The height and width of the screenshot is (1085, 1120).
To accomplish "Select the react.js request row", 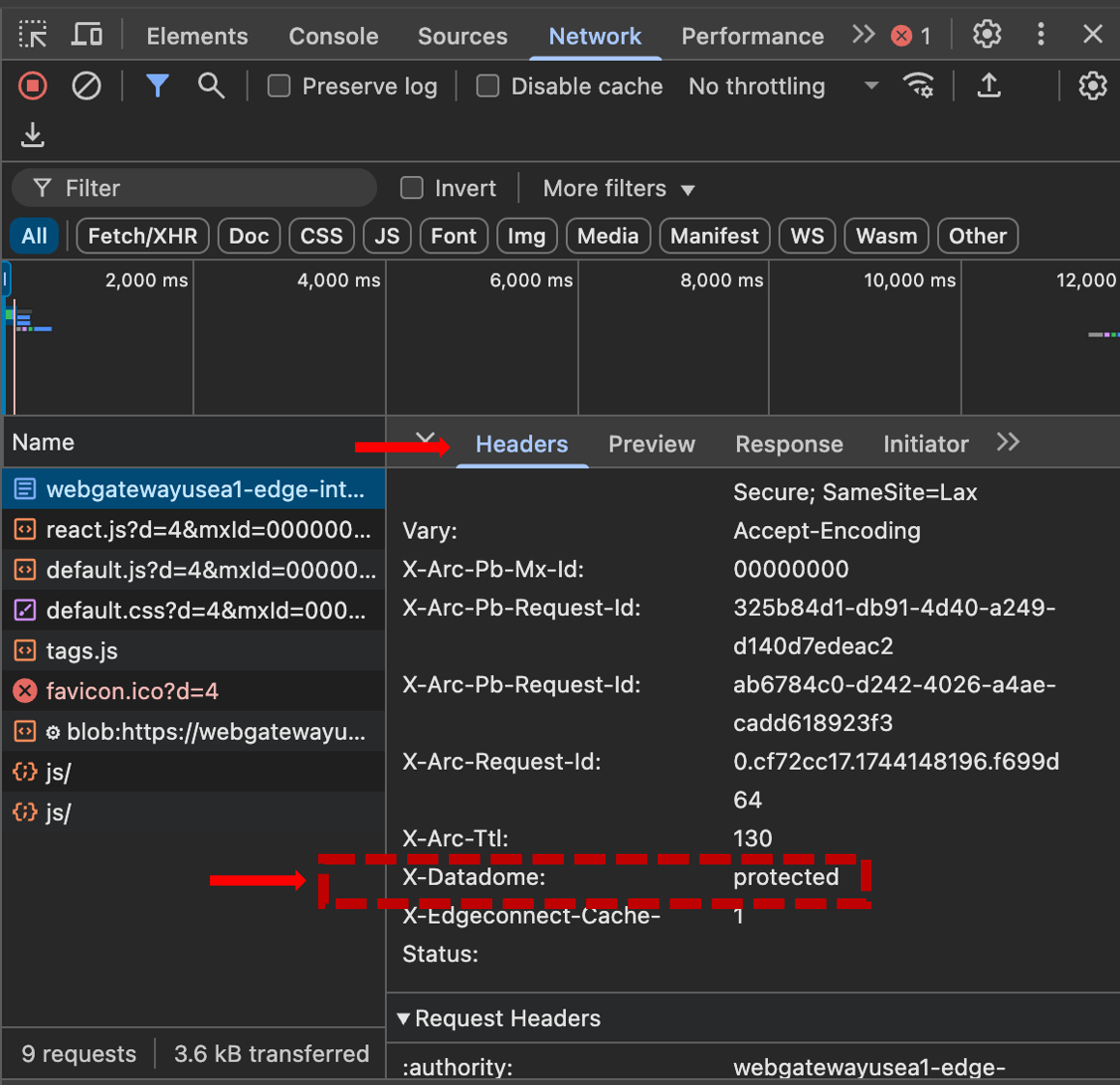I will (193, 530).
